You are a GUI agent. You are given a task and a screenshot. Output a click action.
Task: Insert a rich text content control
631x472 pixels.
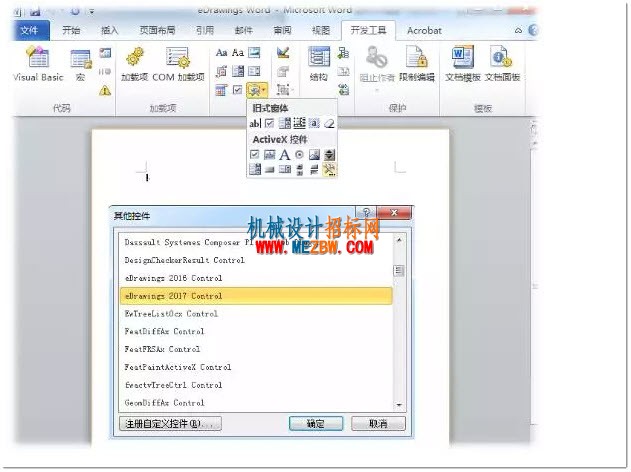[221, 53]
